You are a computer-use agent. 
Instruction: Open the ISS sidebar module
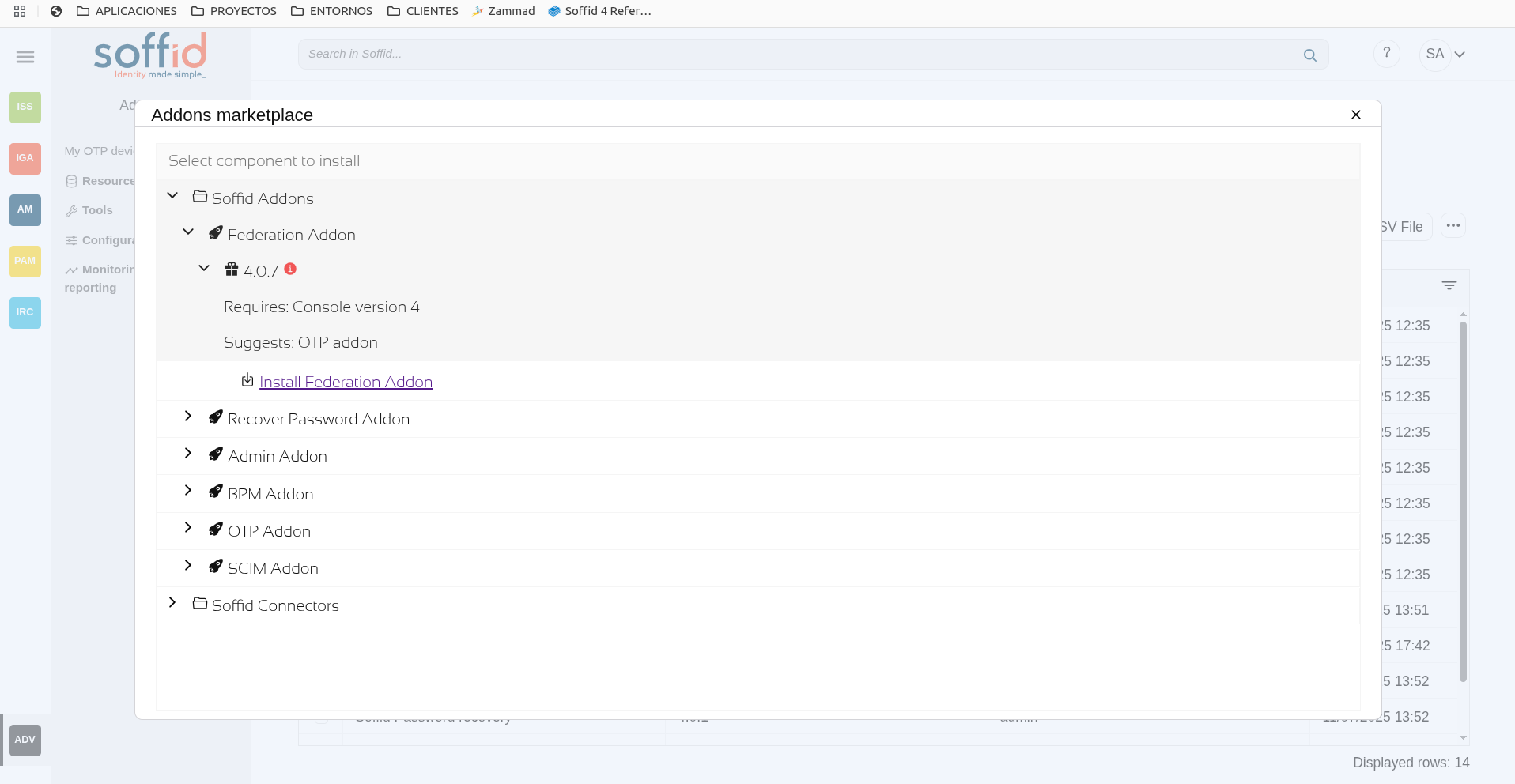[25, 107]
